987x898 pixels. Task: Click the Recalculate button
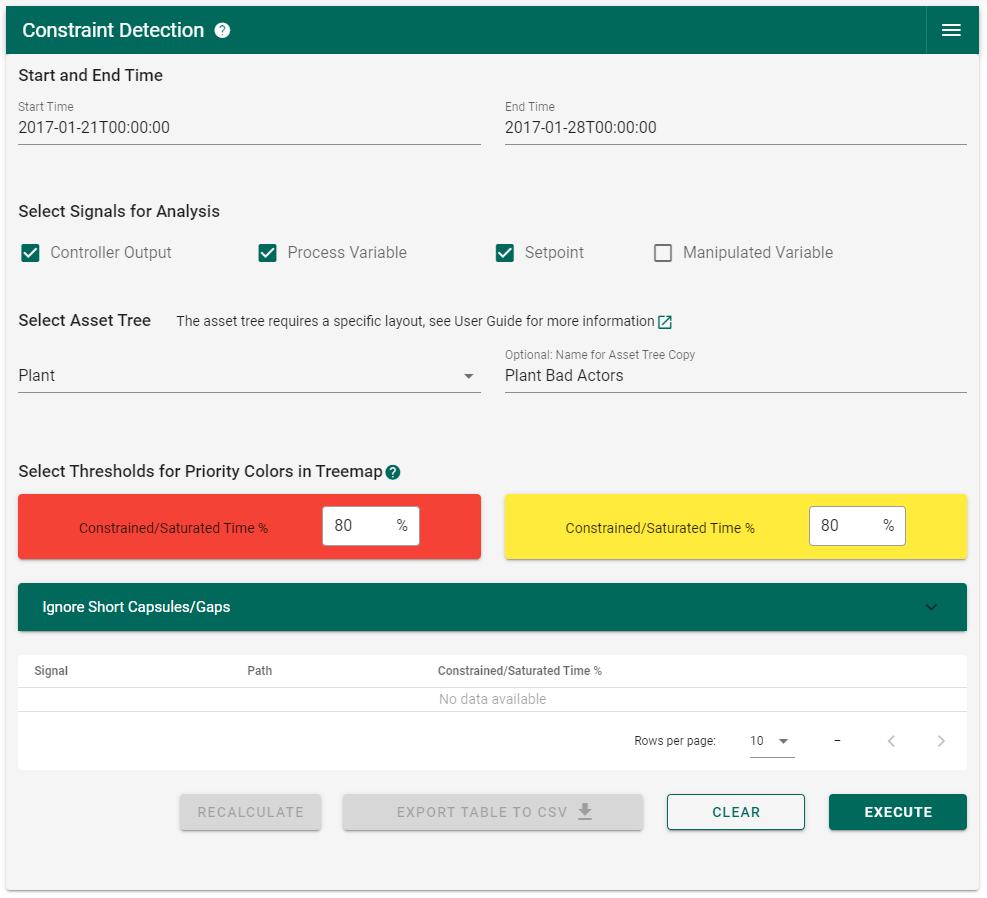click(x=251, y=812)
